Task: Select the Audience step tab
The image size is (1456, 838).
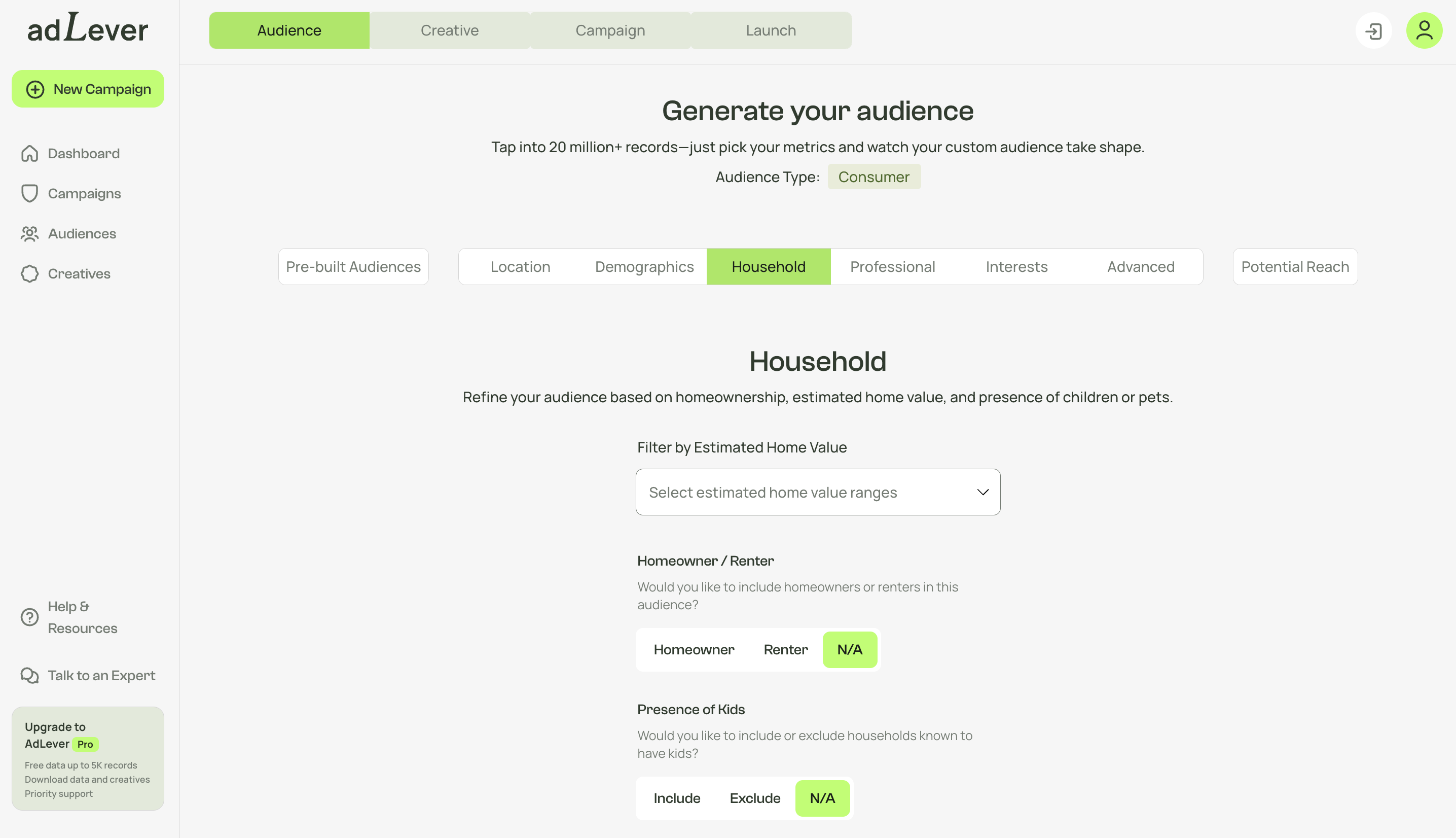Action: click(288, 30)
